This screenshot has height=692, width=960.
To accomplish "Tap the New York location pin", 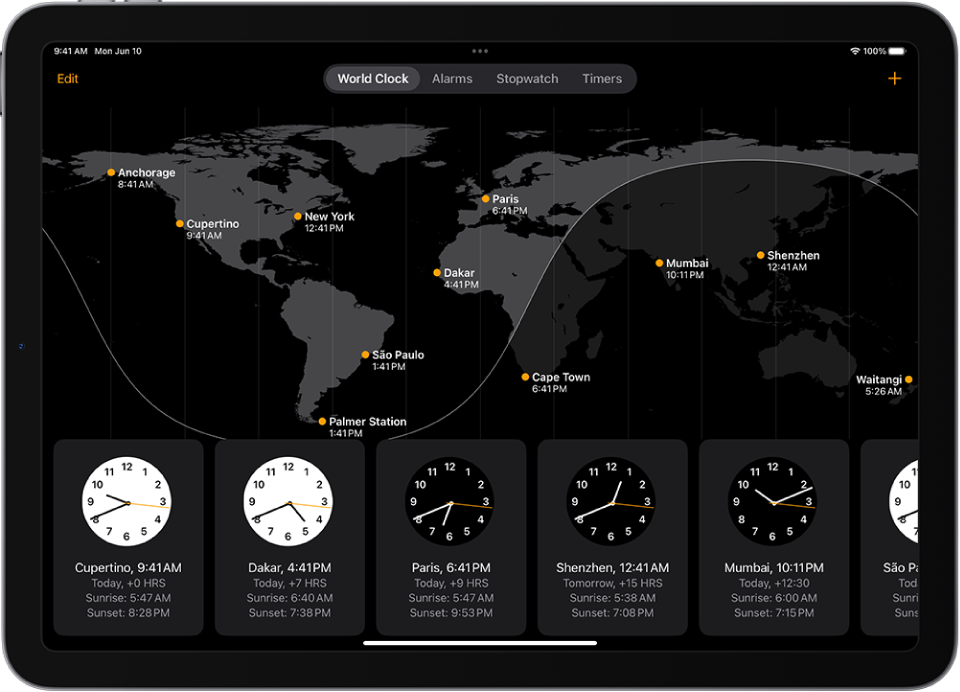I will [x=297, y=216].
